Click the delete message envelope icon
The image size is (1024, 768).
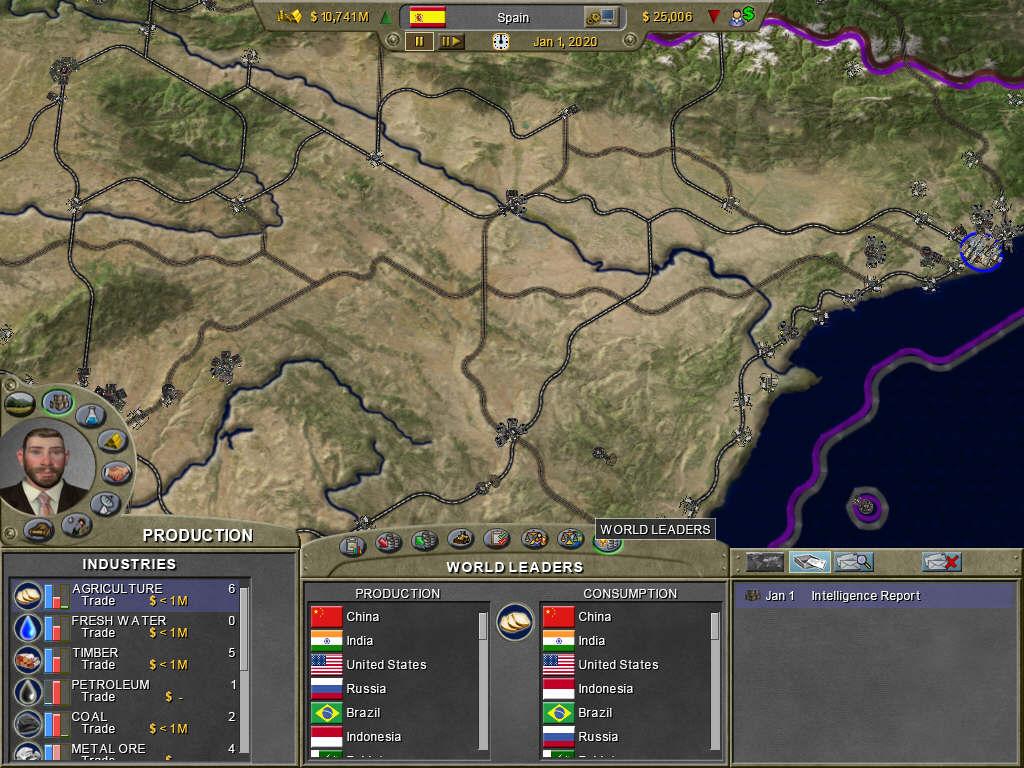click(941, 562)
